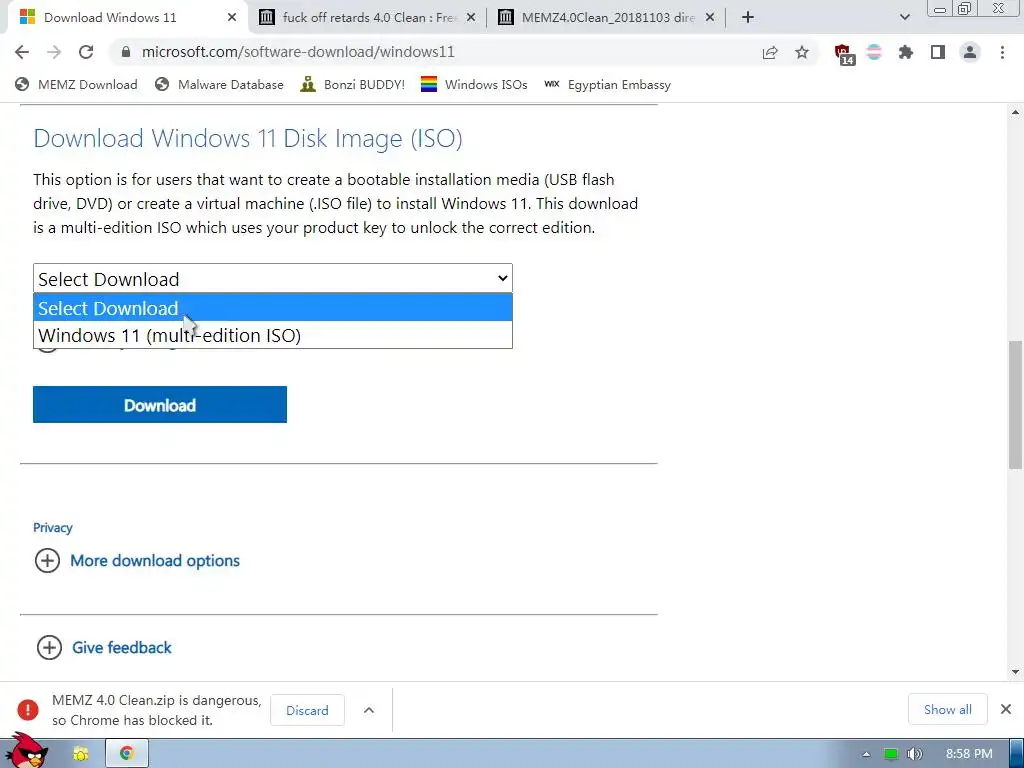Click the speaker volume tray icon
1024x768 pixels.
pos(915,754)
